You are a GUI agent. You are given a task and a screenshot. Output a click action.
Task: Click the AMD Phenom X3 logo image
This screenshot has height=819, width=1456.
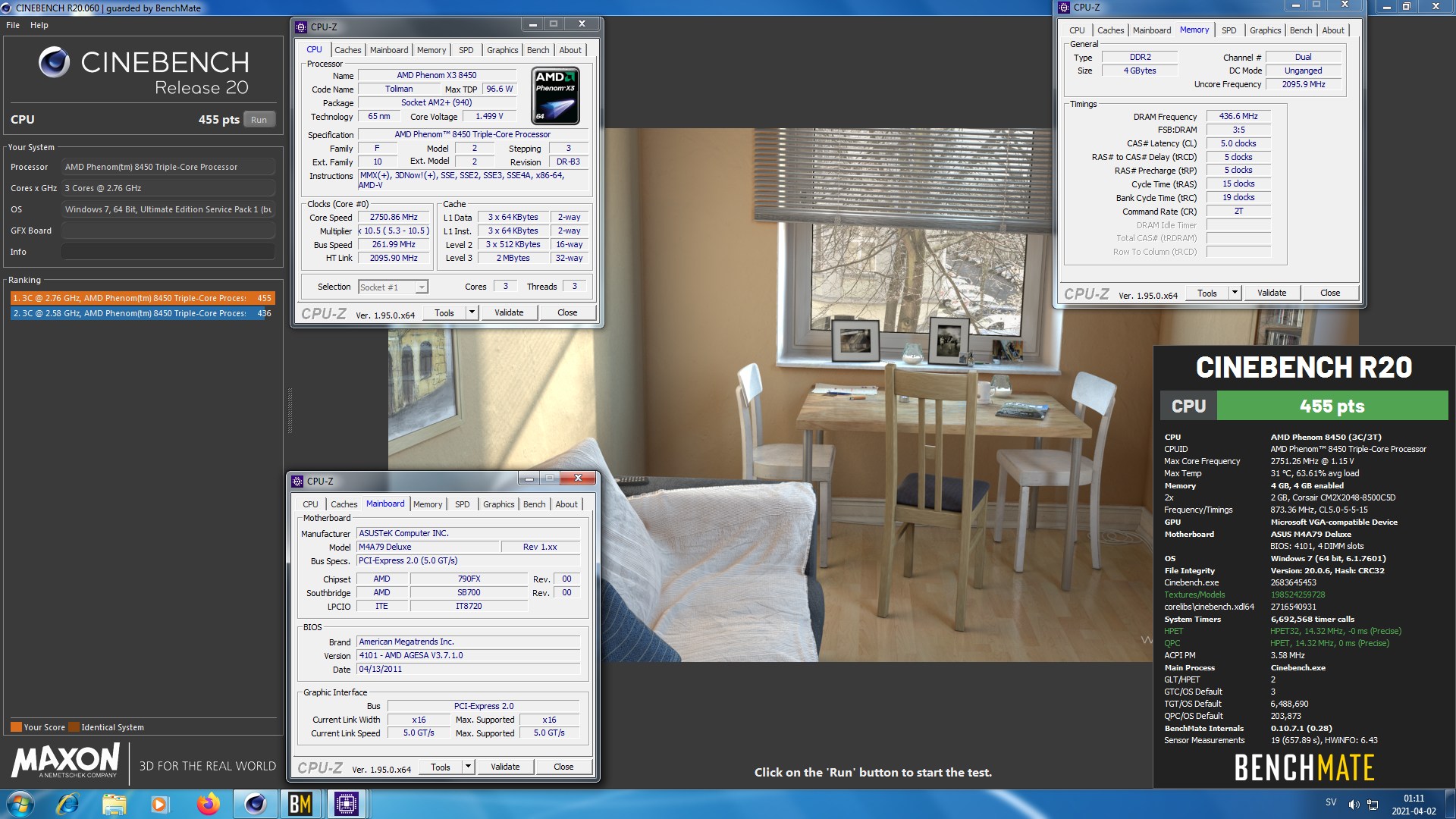[556, 96]
